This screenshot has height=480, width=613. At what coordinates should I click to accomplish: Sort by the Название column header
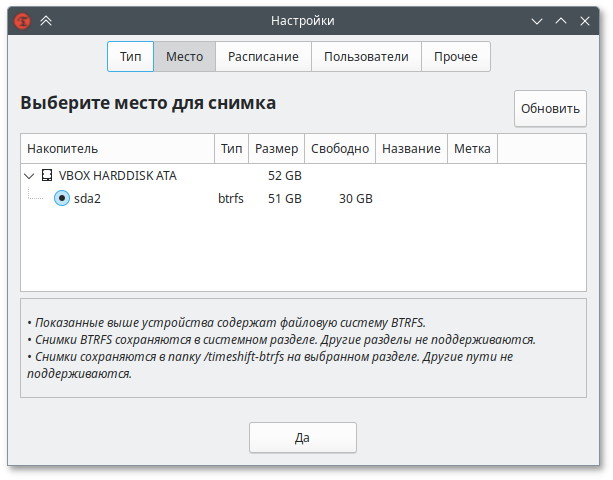(x=411, y=149)
